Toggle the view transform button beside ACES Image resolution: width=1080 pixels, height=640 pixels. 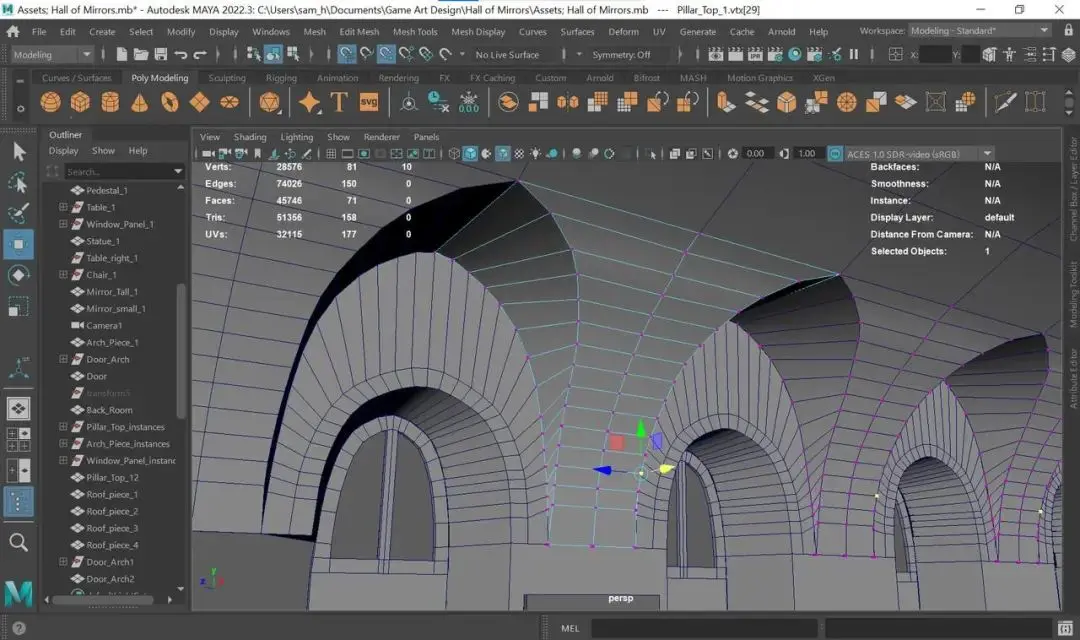tap(835, 154)
